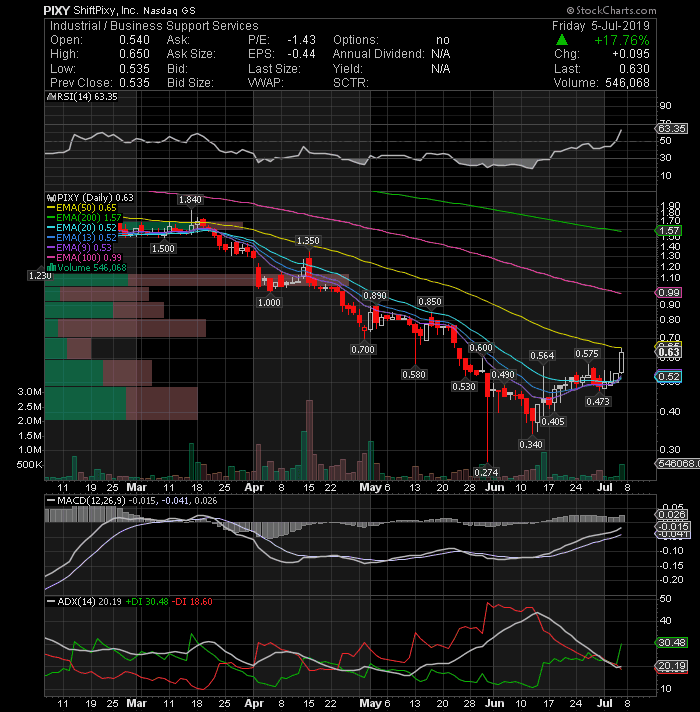Click the 63.35 RSI axis value tag
Image resolution: width=700 pixels, height=712 pixels.
(672, 129)
